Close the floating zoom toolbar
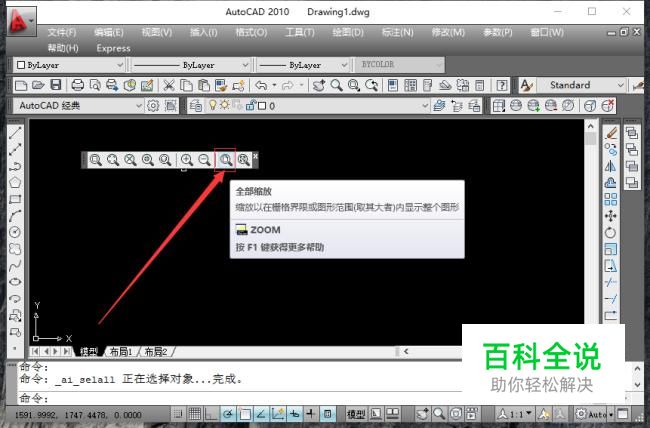 [x=255, y=156]
